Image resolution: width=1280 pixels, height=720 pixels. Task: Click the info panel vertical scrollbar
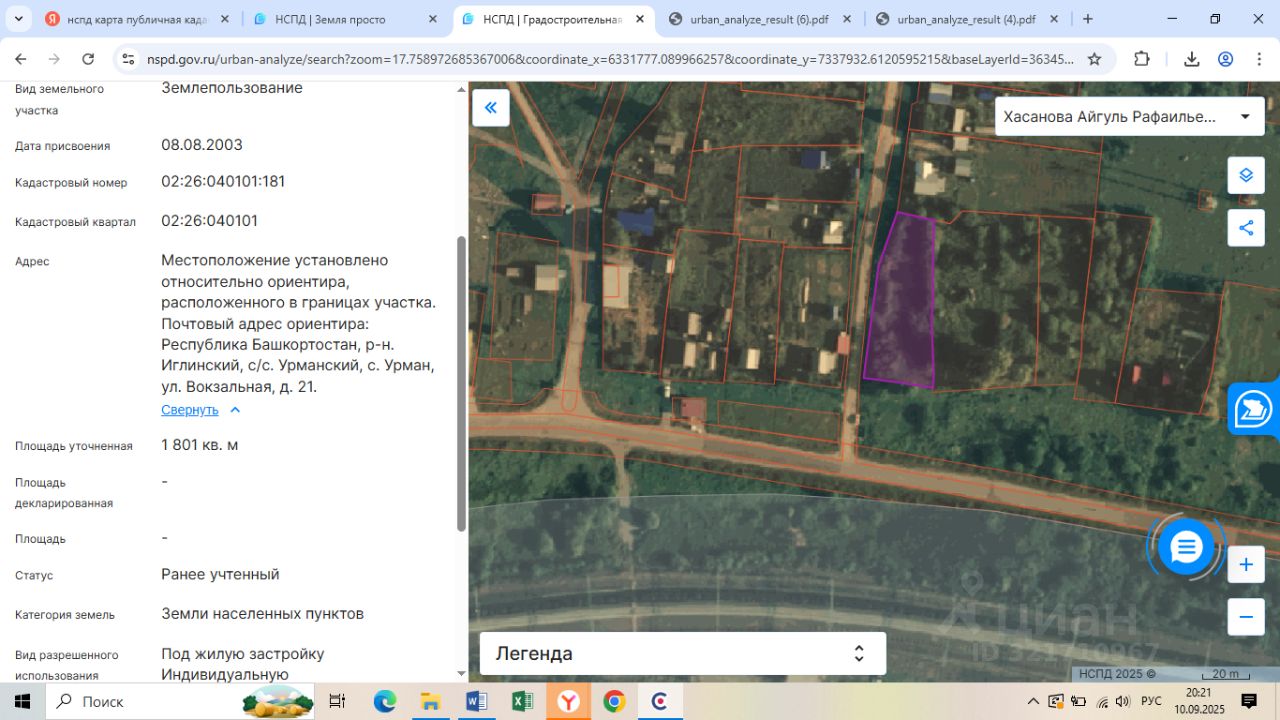click(x=461, y=383)
